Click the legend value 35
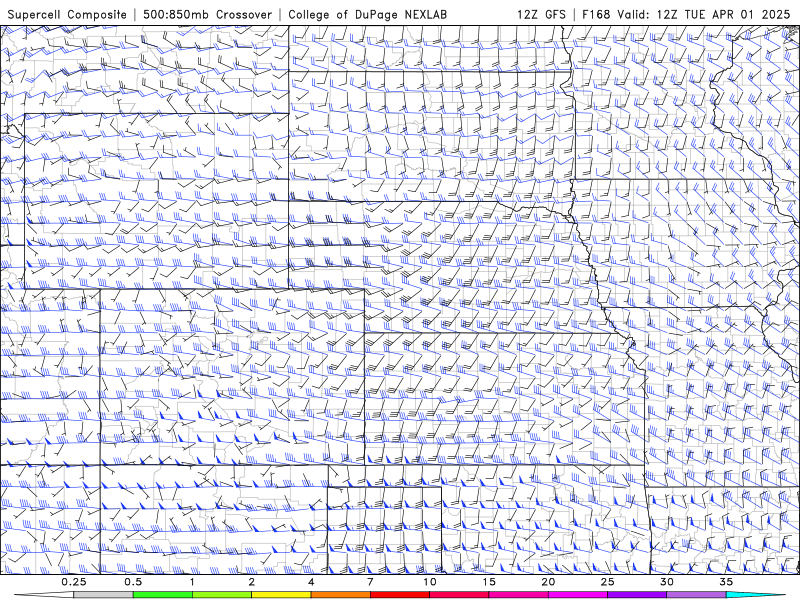Image resolution: width=800 pixels, height=600 pixels. (x=726, y=582)
